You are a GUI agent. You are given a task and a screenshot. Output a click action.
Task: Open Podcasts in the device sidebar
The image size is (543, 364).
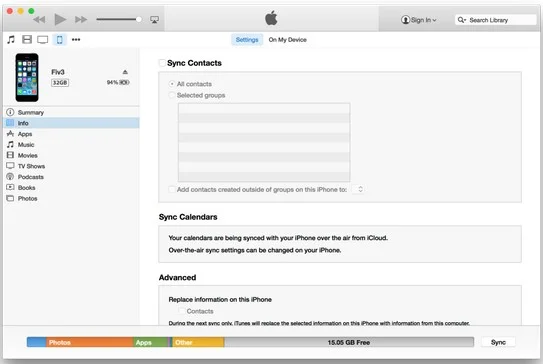(x=71, y=177)
